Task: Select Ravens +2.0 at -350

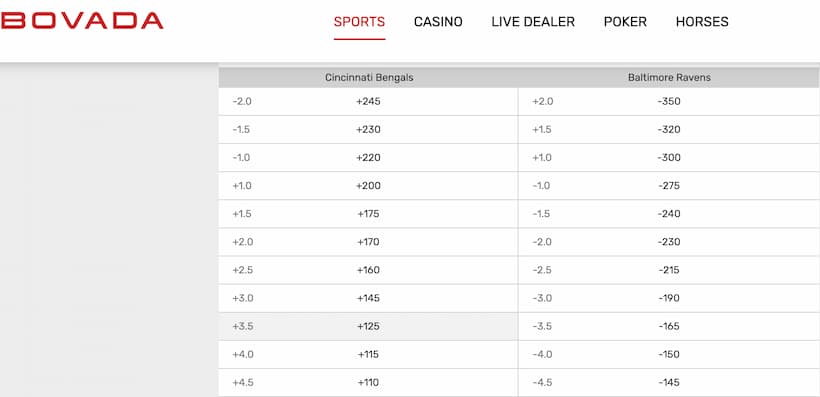Action: (x=669, y=101)
